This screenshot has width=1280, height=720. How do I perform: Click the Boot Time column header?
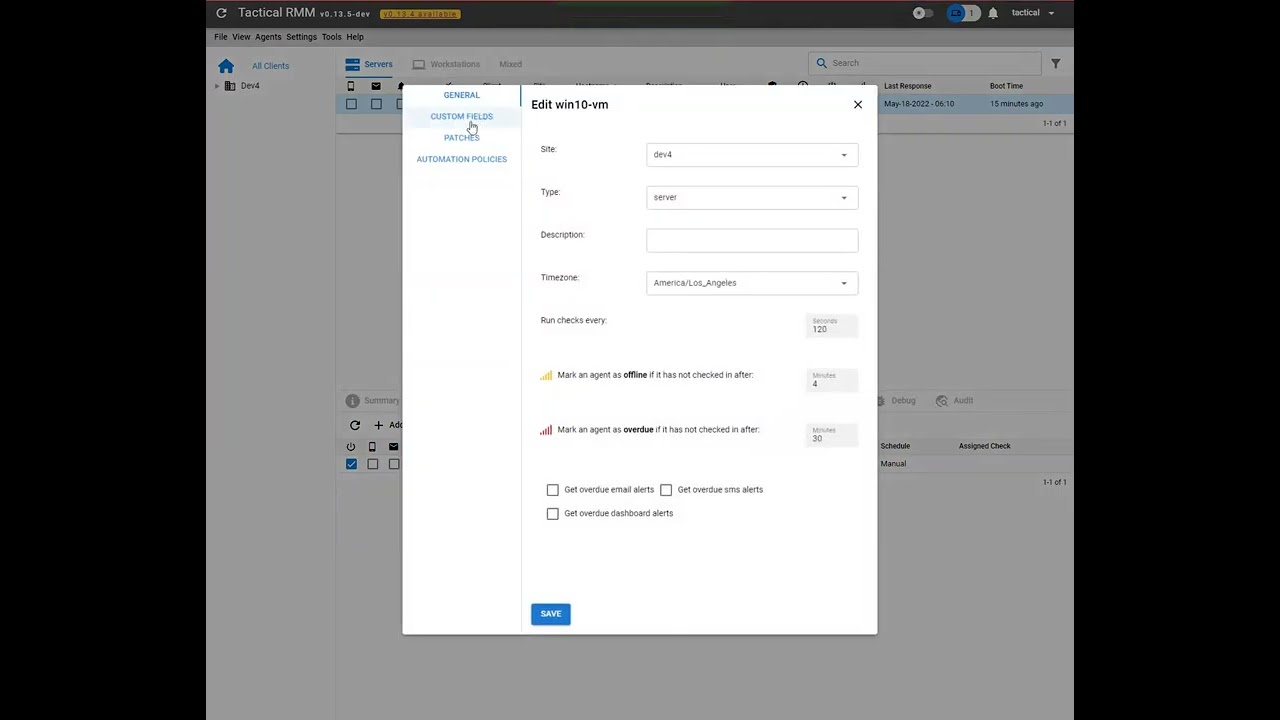pos(1006,86)
